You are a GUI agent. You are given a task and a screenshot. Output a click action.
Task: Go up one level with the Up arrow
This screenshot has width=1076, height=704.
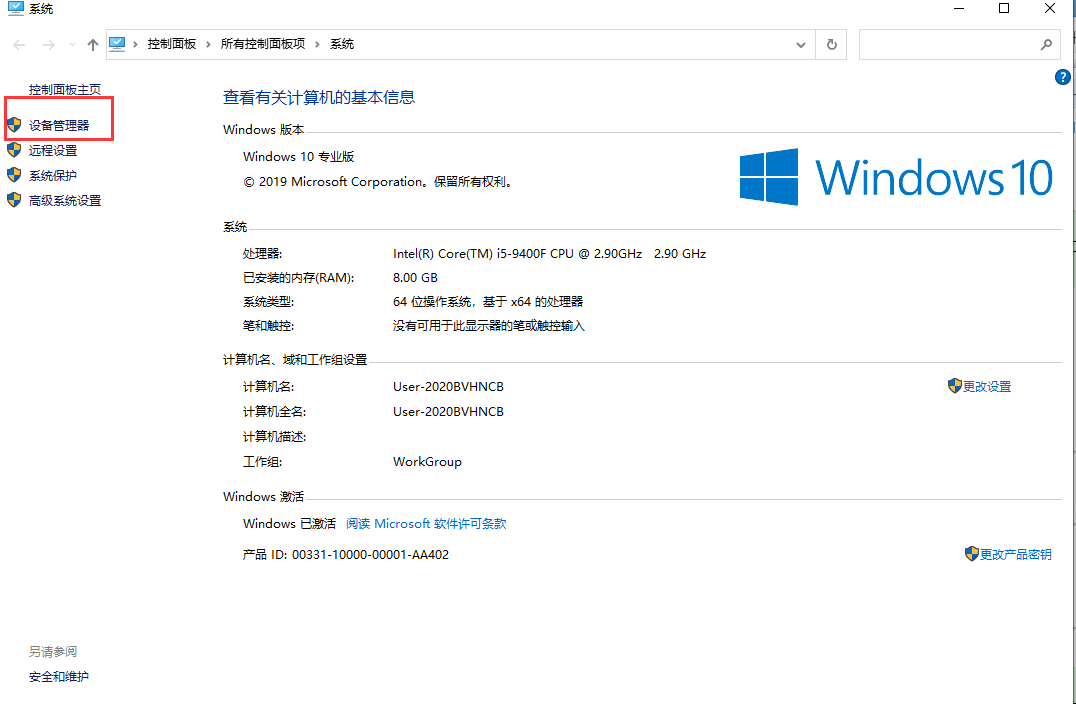click(x=93, y=45)
